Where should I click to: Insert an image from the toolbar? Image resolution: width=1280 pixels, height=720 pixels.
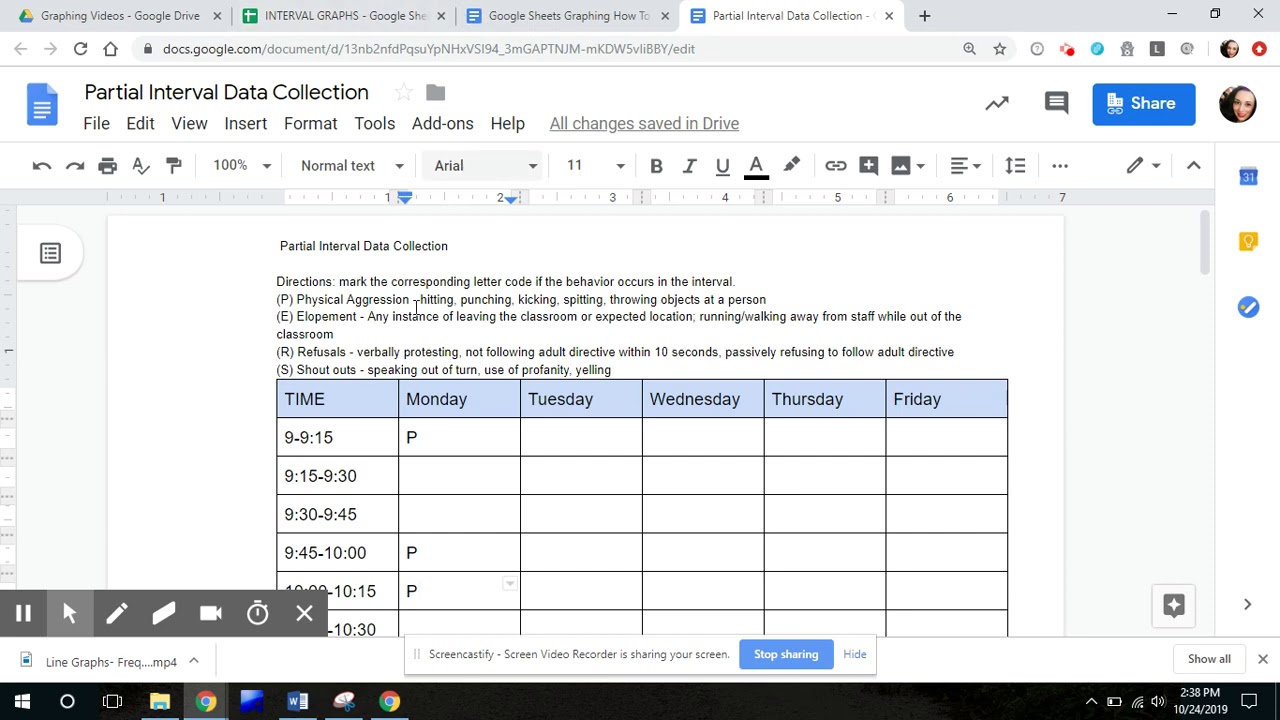(901, 166)
